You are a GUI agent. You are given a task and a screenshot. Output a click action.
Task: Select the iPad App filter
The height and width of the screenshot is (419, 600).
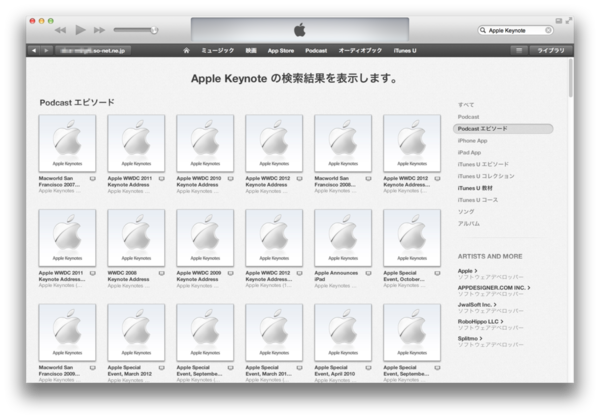tap(469, 153)
